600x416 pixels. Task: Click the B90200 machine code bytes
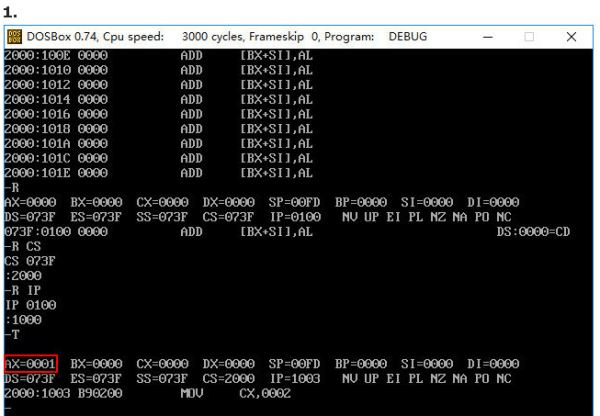pos(100,393)
